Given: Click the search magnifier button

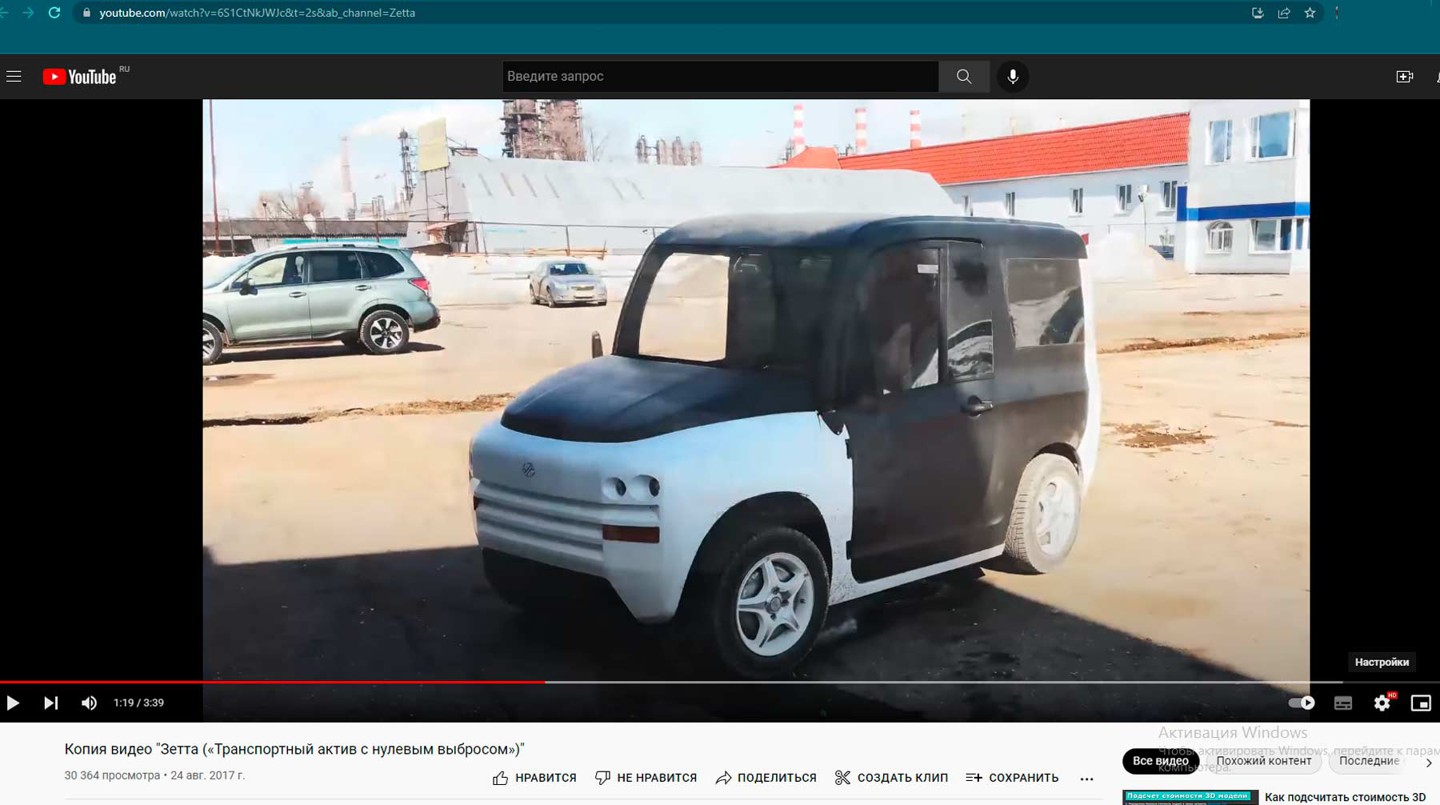Looking at the screenshot, I should (963, 76).
